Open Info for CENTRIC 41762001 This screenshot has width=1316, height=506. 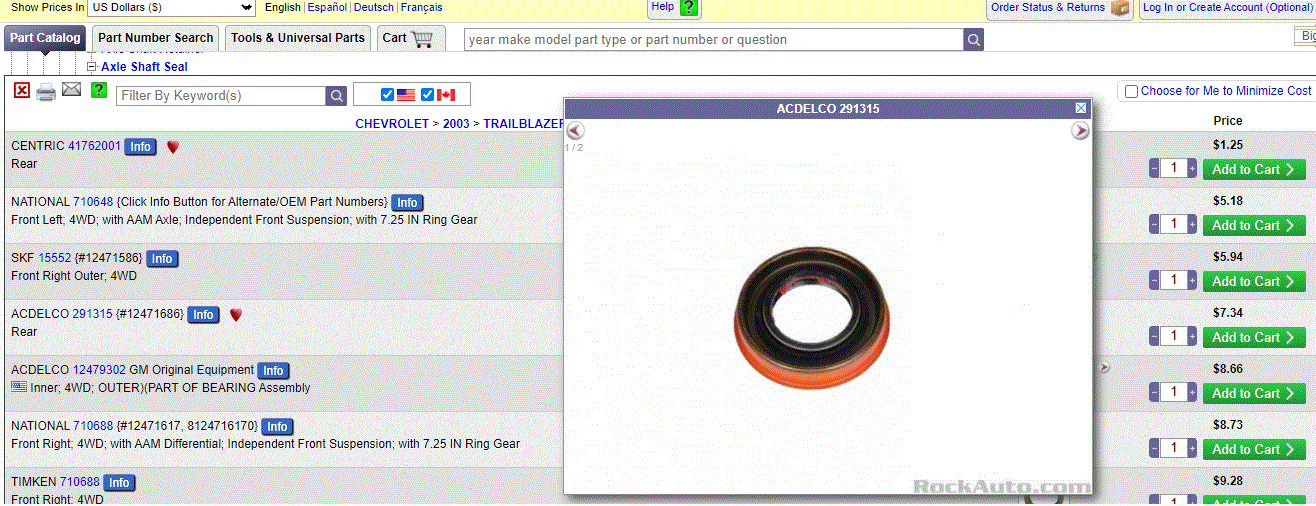pyautogui.click(x=140, y=147)
